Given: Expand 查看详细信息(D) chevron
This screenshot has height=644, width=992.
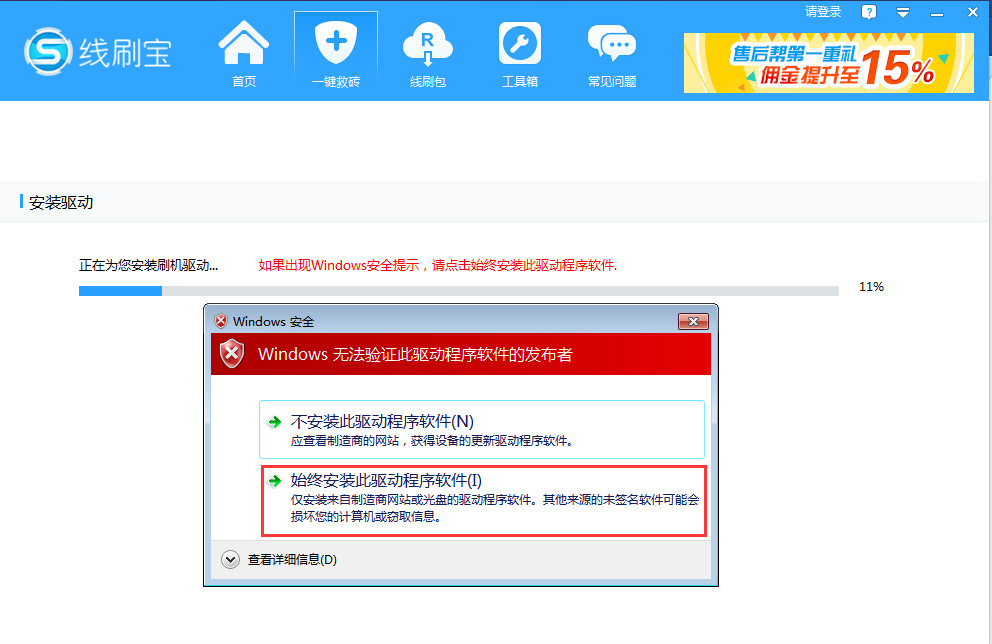Looking at the screenshot, I should pos(230,559).
